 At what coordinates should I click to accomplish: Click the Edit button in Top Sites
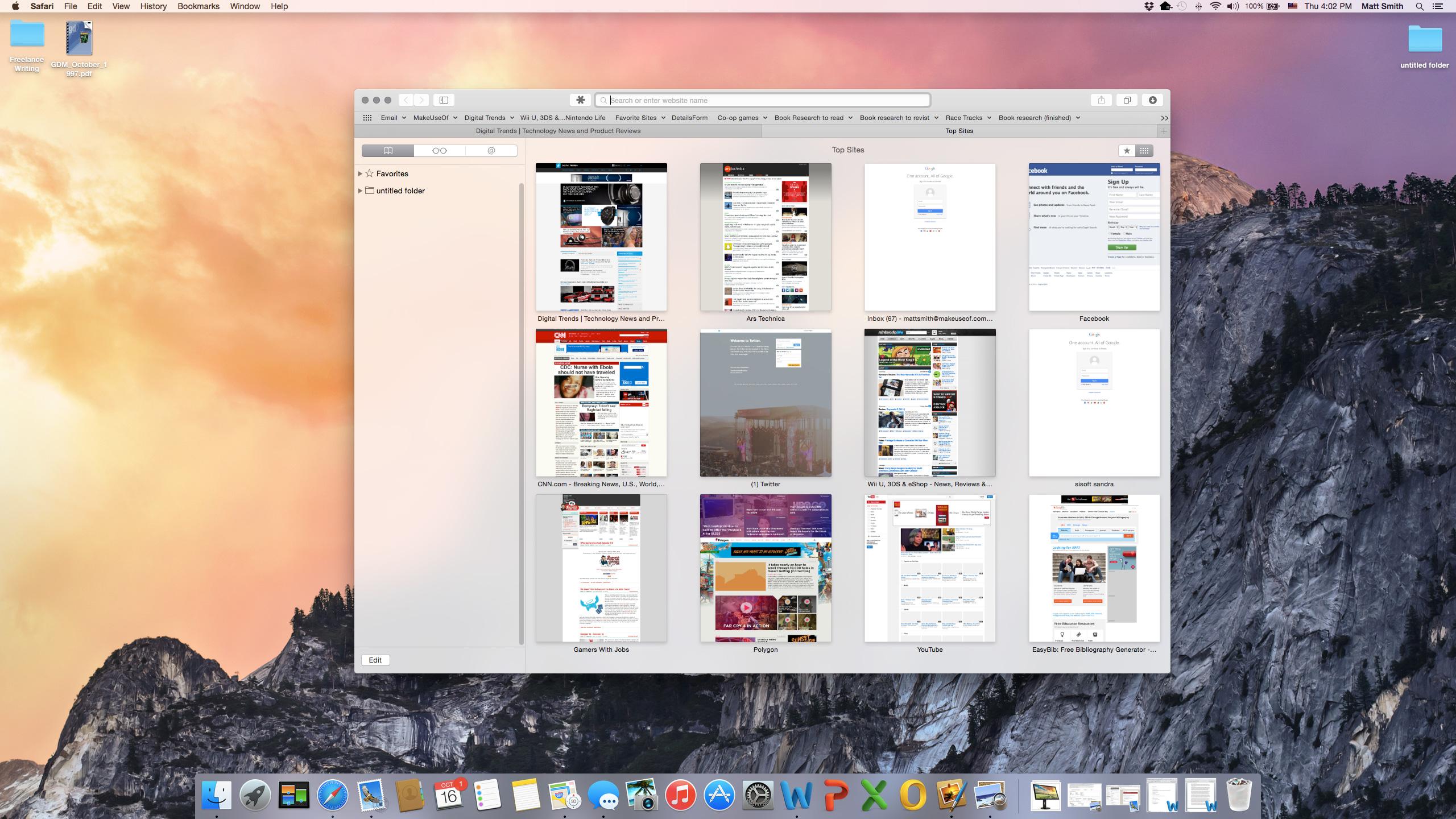click(376, 659)
